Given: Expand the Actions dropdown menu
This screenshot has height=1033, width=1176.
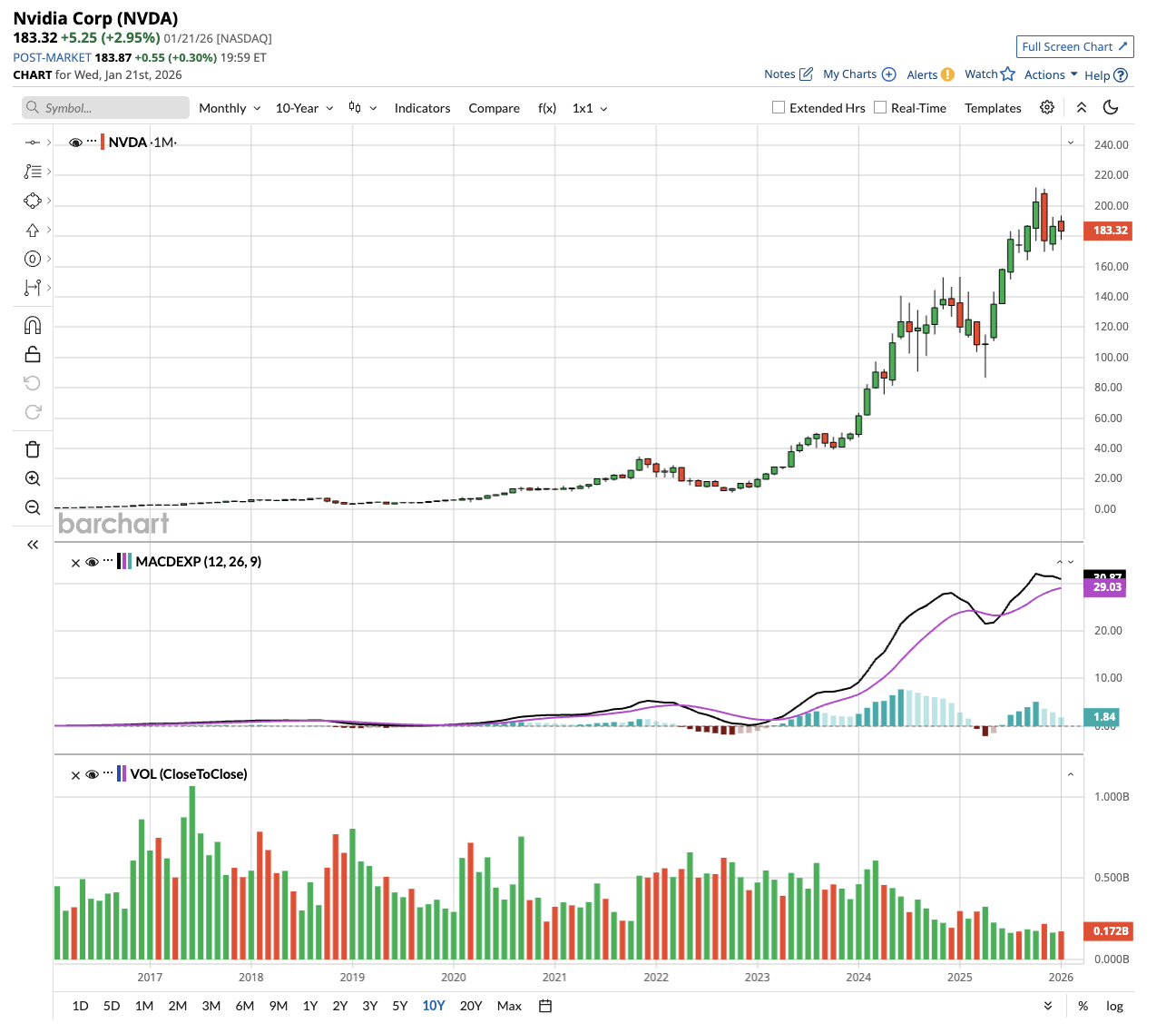Looking at the screenshot, I should click(x=1051, y=74).
